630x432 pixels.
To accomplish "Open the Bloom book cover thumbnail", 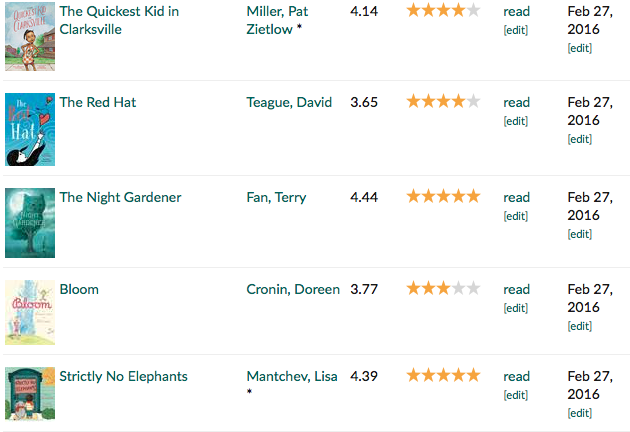I will (30, 312).
